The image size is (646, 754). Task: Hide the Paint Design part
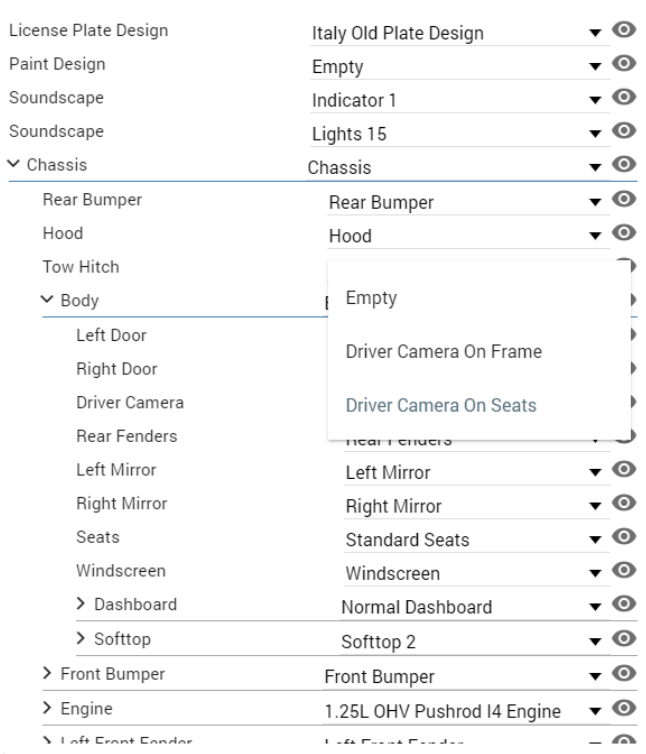tap(624, 63)
